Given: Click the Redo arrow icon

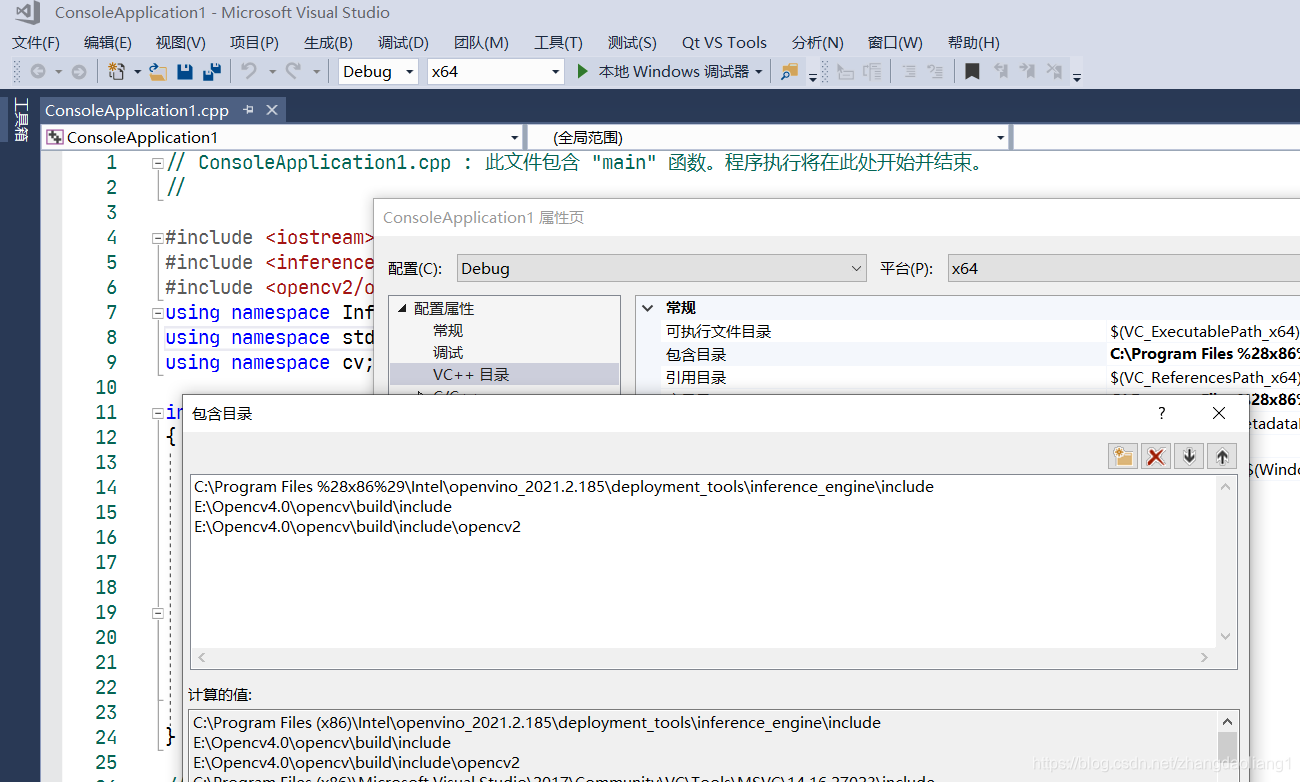Looking at the screenshot, I should pos(293,72).
